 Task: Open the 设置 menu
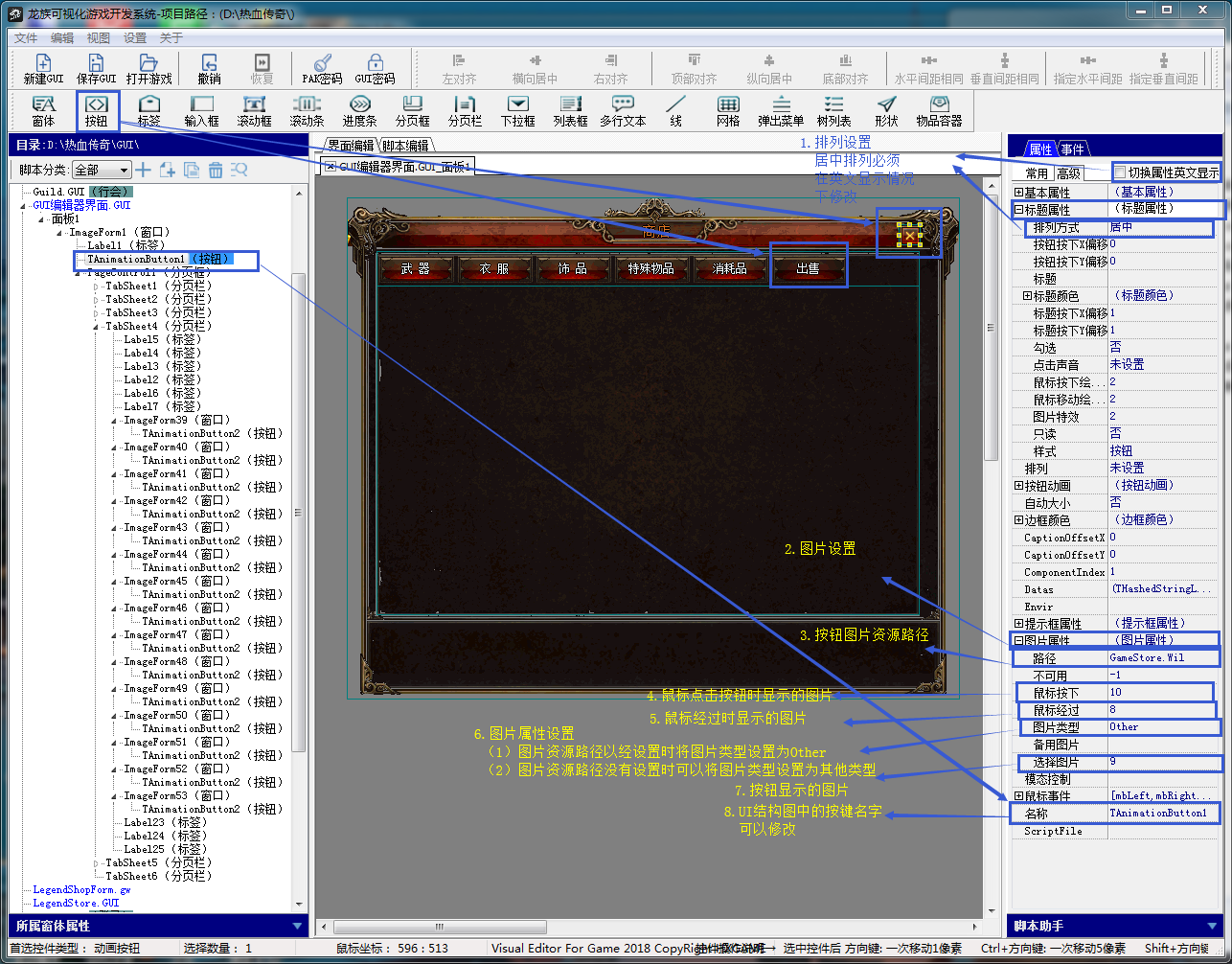pyautogui.click(x=135, y=38)
